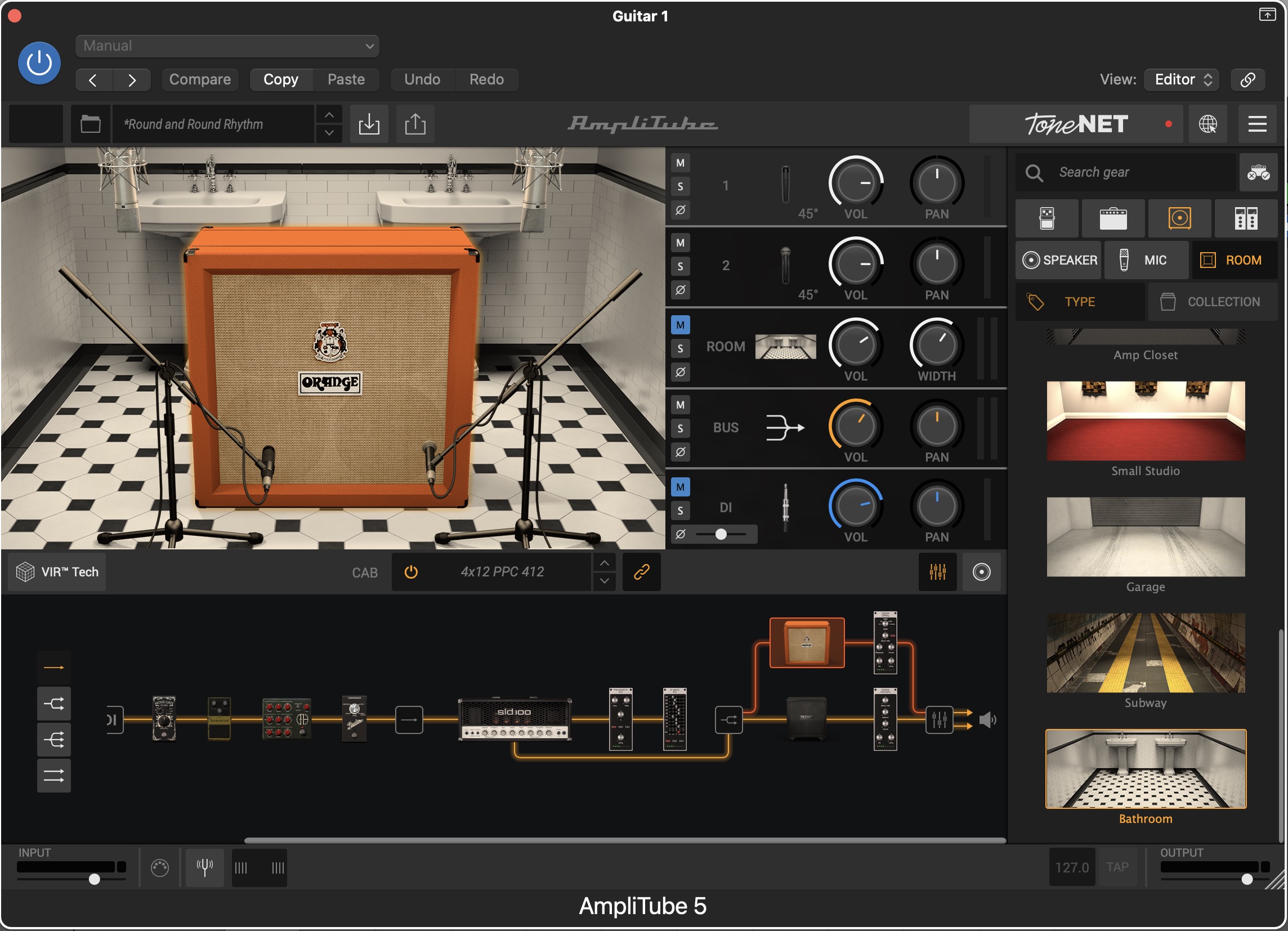1288x931 pixels.
Task: Select the COLLECTION filter tab
Action: pos(1213,302)
